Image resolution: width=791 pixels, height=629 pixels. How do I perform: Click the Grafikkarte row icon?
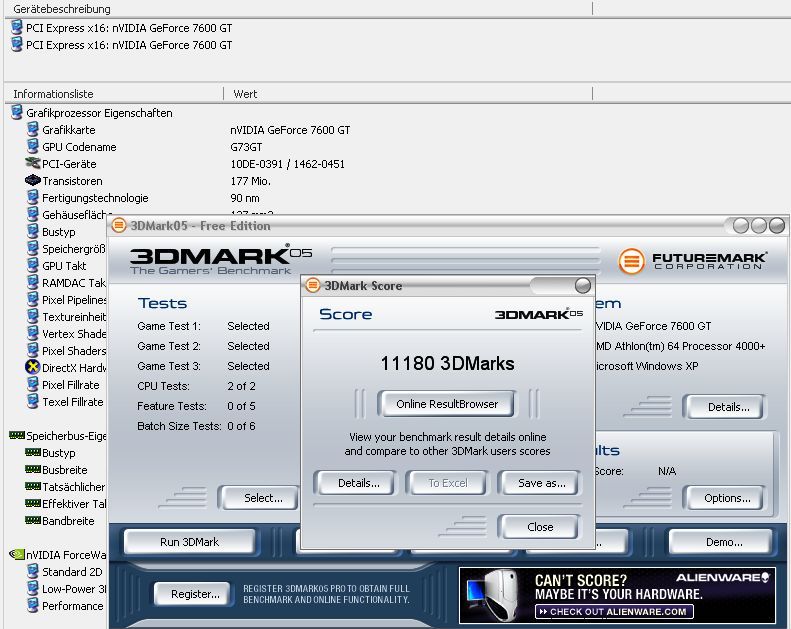(33, 129)
